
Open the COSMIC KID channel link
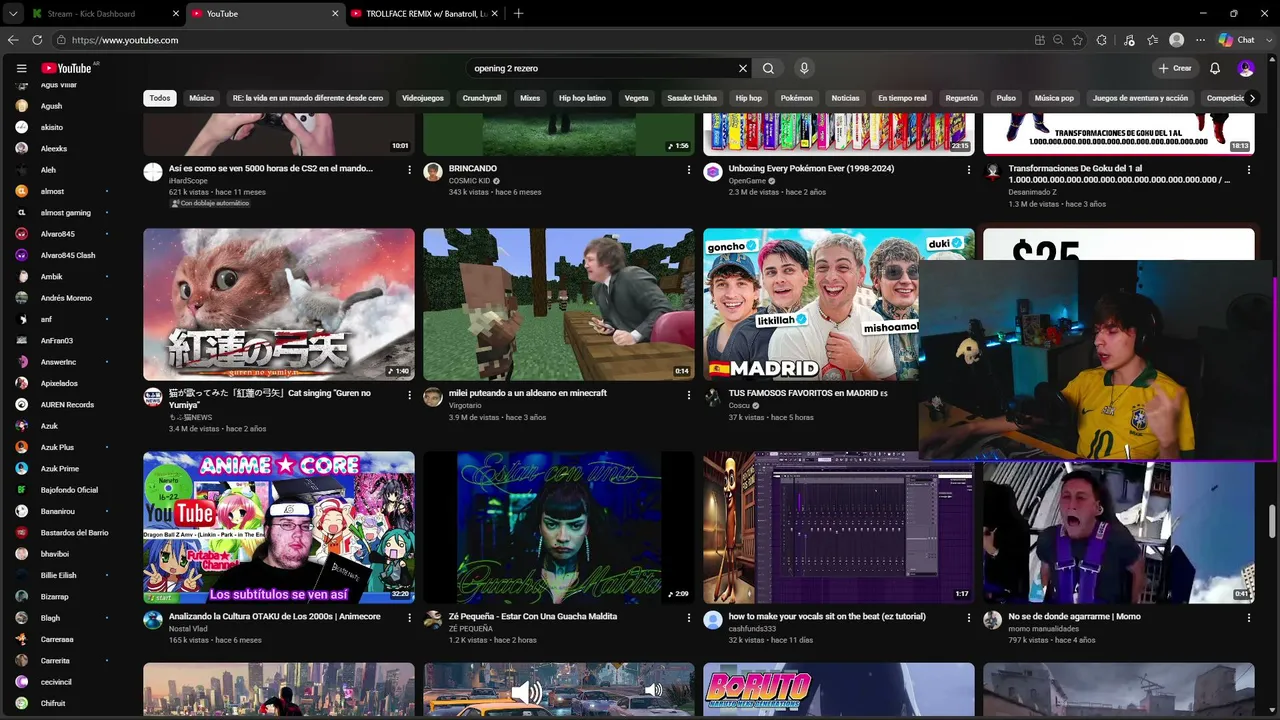click(469, 181)
